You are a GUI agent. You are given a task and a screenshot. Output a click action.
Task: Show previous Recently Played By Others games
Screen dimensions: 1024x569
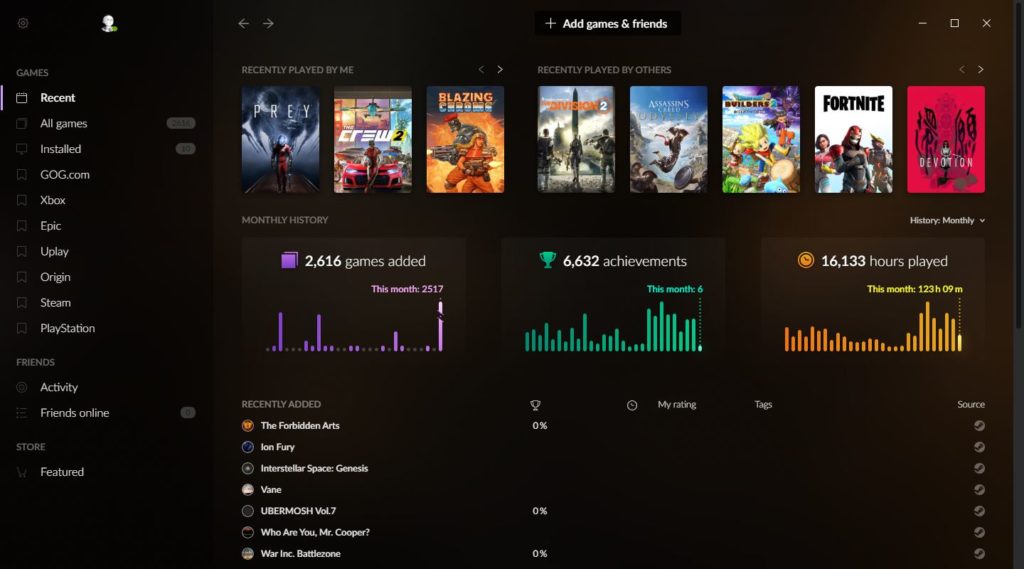[962, 70]
